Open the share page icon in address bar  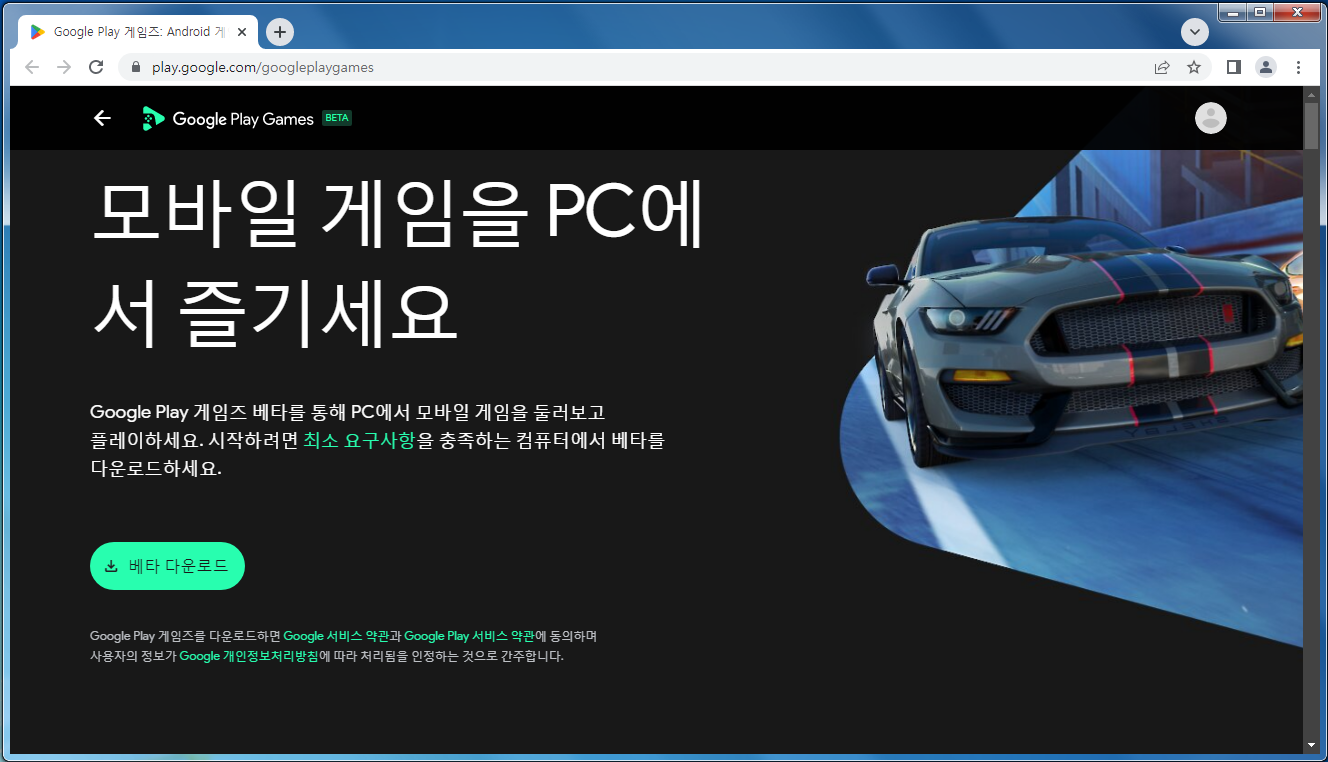click(x=1162, y=67)
